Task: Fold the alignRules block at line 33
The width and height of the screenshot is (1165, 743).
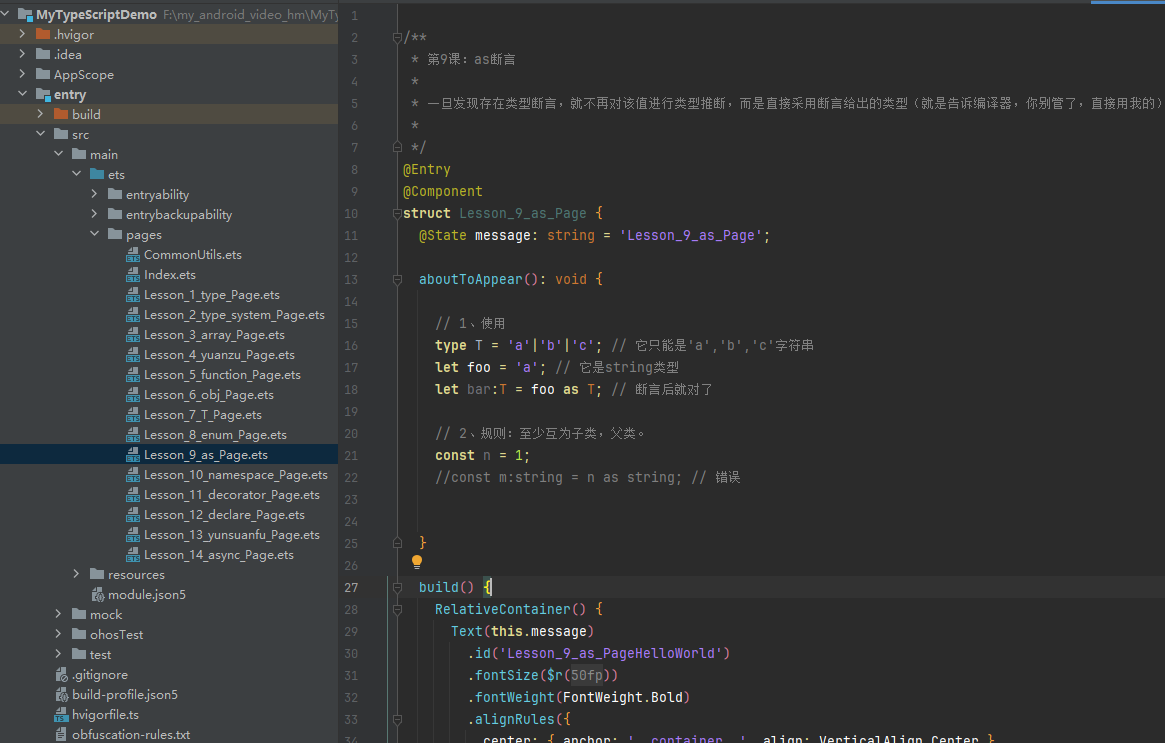Action: tap(397, 720)
